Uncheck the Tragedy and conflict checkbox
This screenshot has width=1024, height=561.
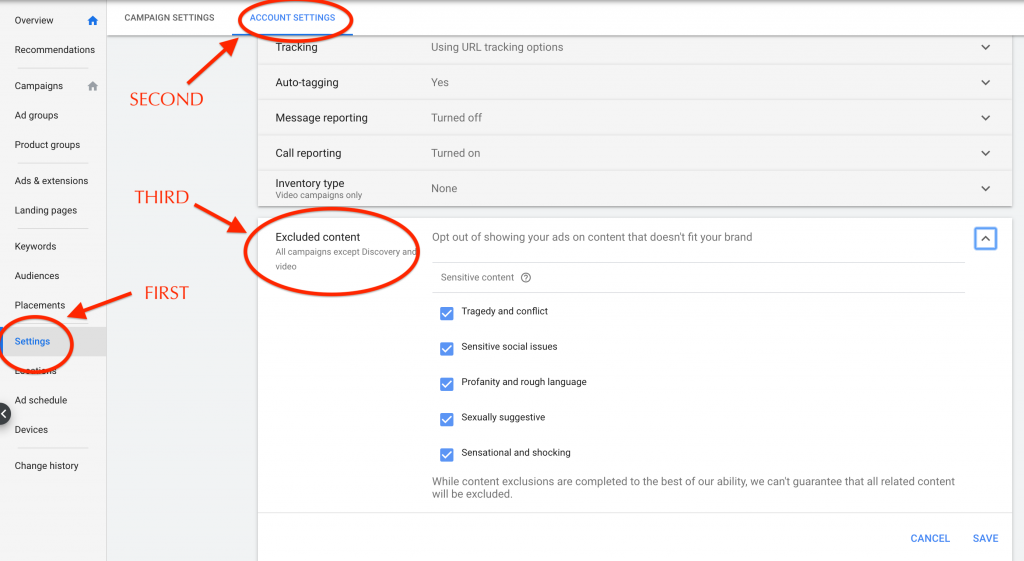tap(447, 313)
